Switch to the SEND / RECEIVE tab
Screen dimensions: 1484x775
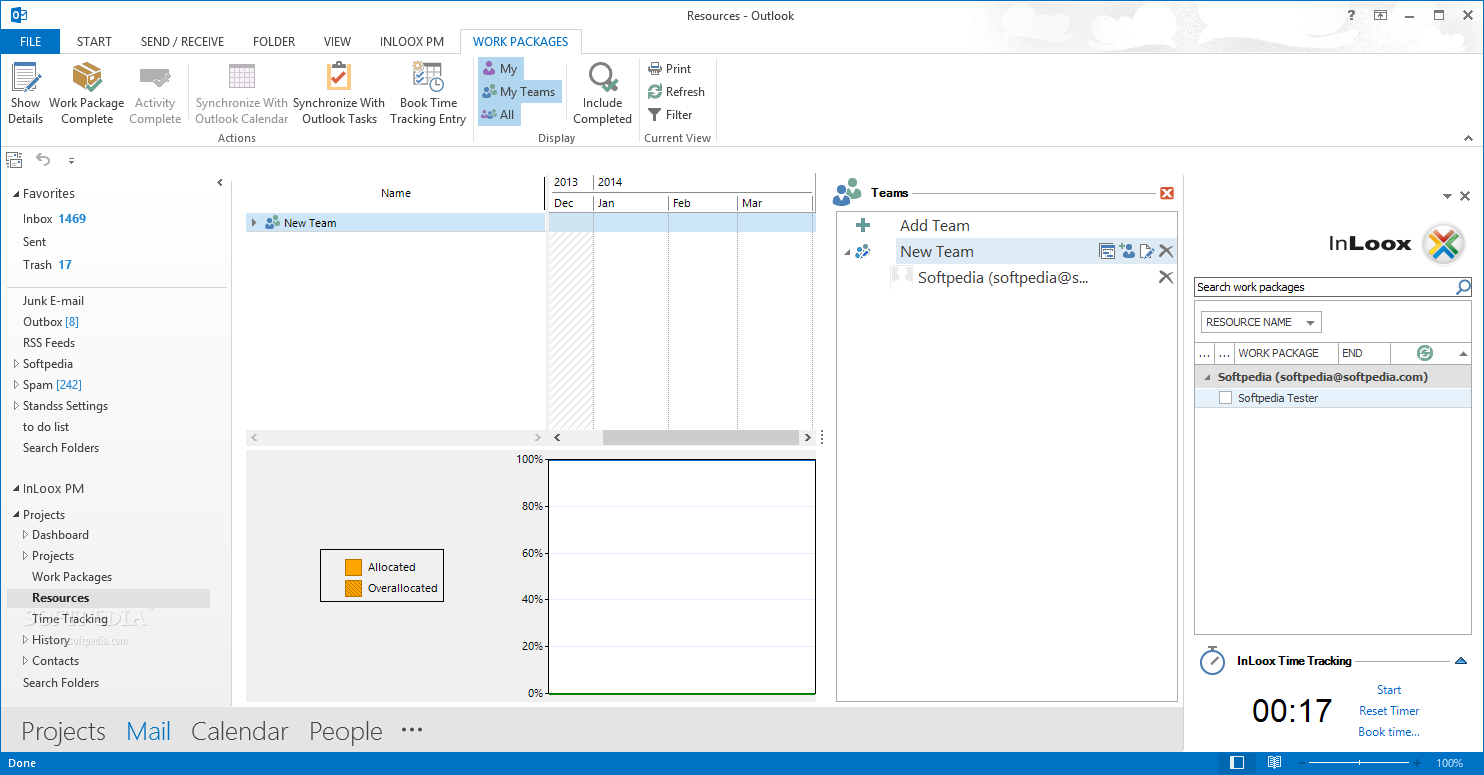coord(182,42)
